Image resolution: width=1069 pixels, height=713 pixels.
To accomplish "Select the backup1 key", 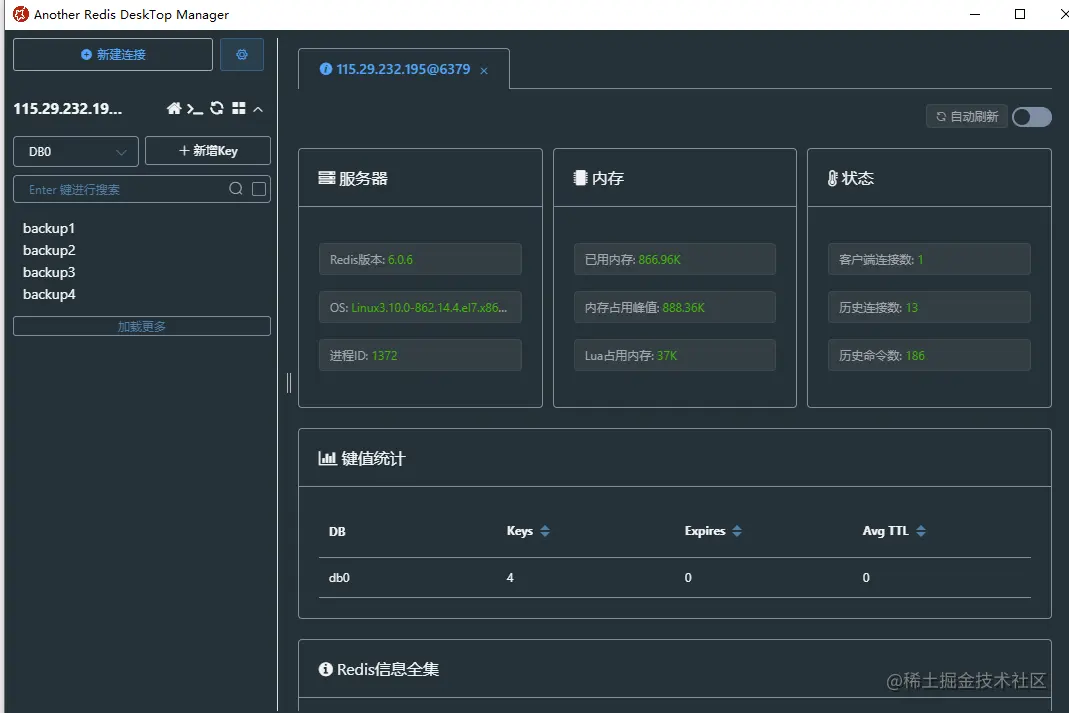I will coord(49,228).
